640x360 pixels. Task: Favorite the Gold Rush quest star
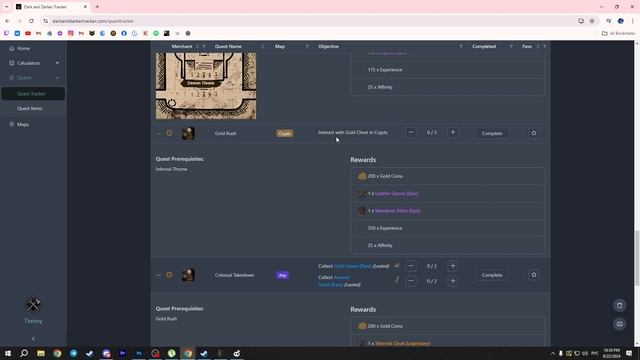[x=534, y=133]
